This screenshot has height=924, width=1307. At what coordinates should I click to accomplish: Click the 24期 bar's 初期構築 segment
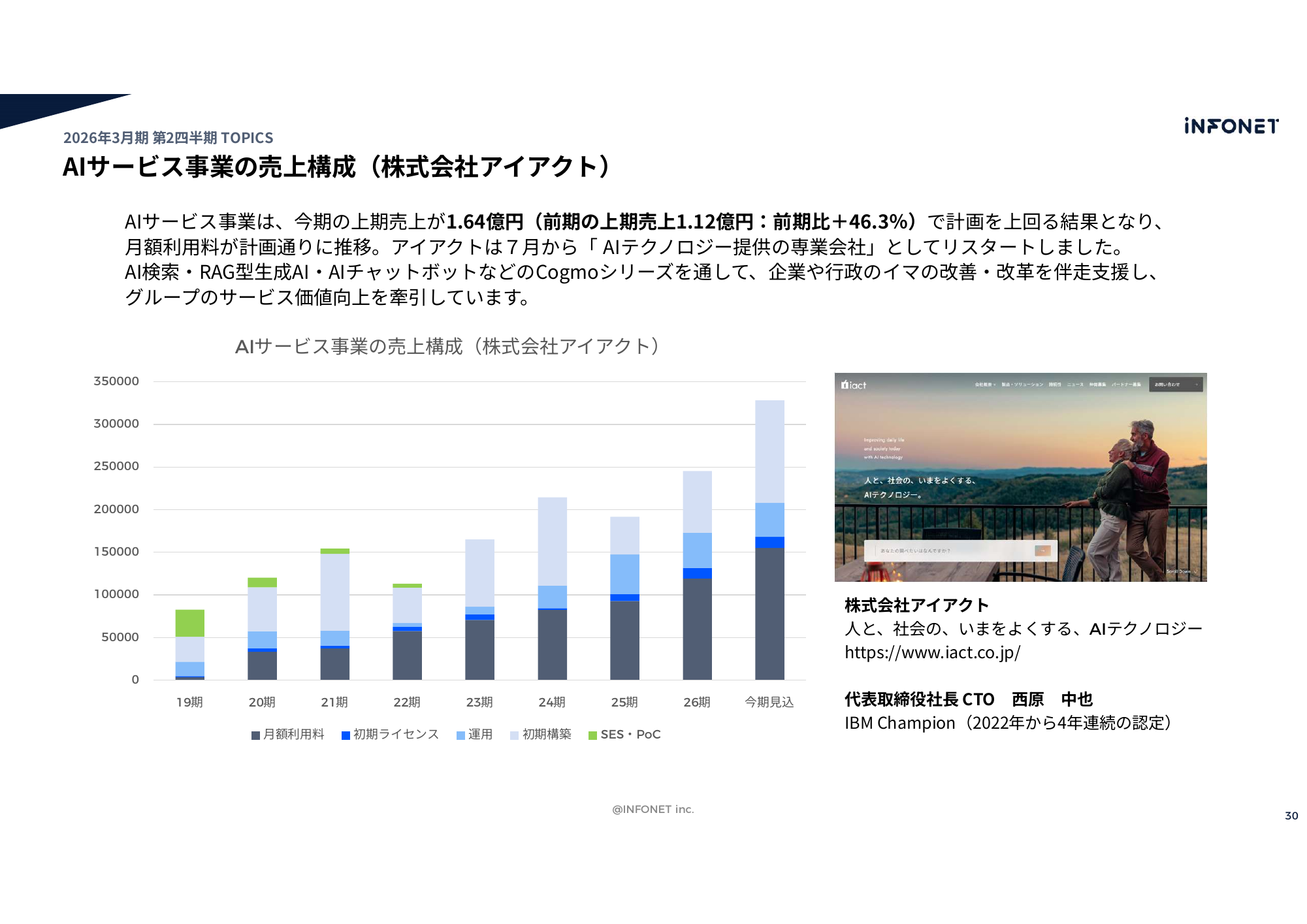(x=552, y=541)
